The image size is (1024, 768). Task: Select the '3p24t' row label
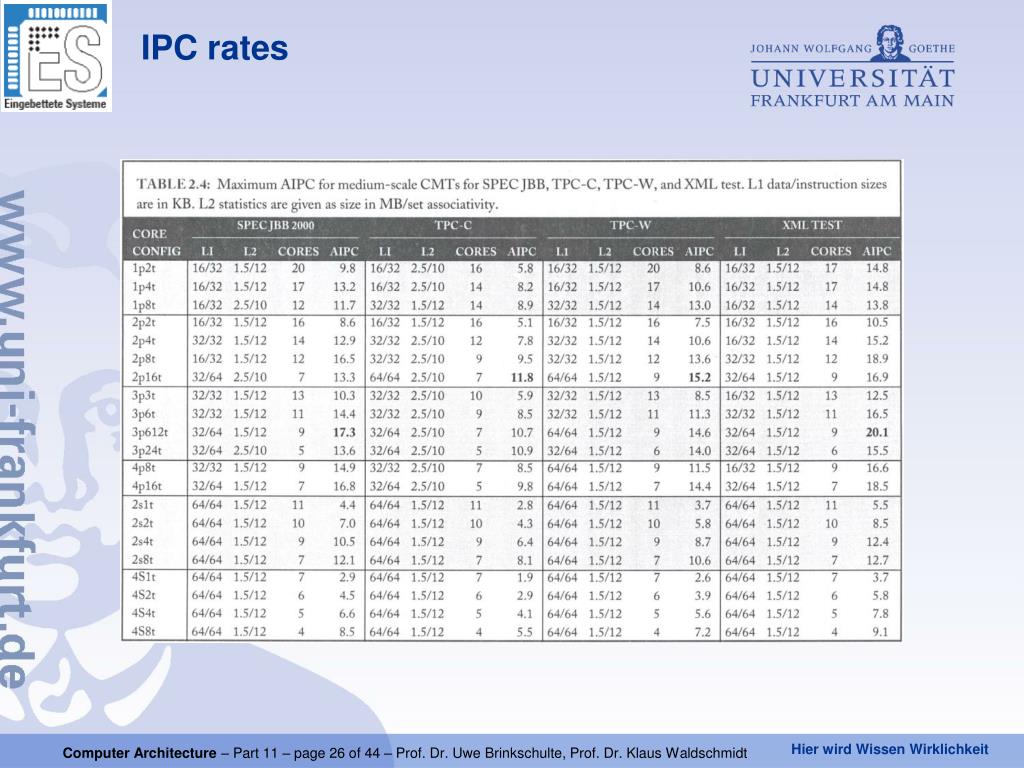[x=146, y=451]
